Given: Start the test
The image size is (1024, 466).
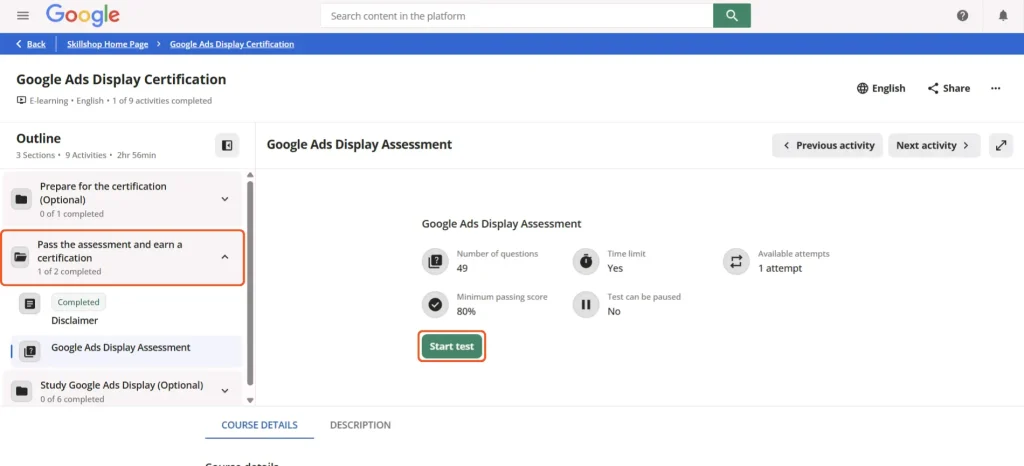Looking at the screenshot, I should (452, 347).
